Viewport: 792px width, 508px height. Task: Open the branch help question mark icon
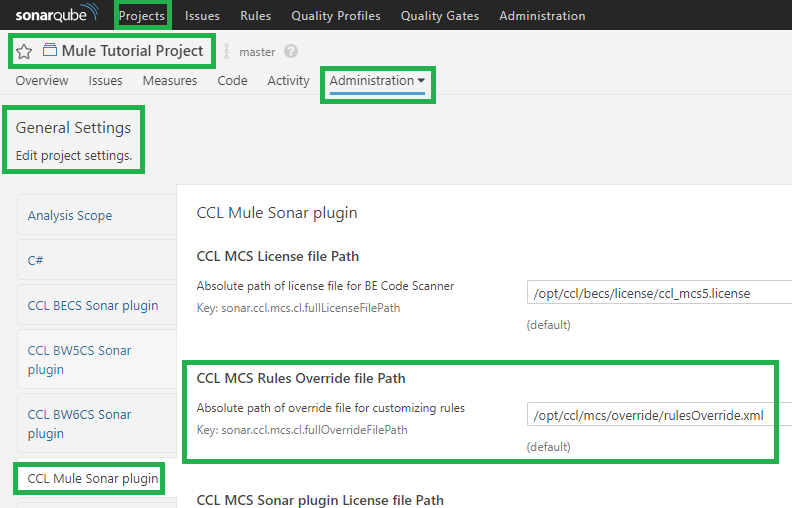pos(291,51)
